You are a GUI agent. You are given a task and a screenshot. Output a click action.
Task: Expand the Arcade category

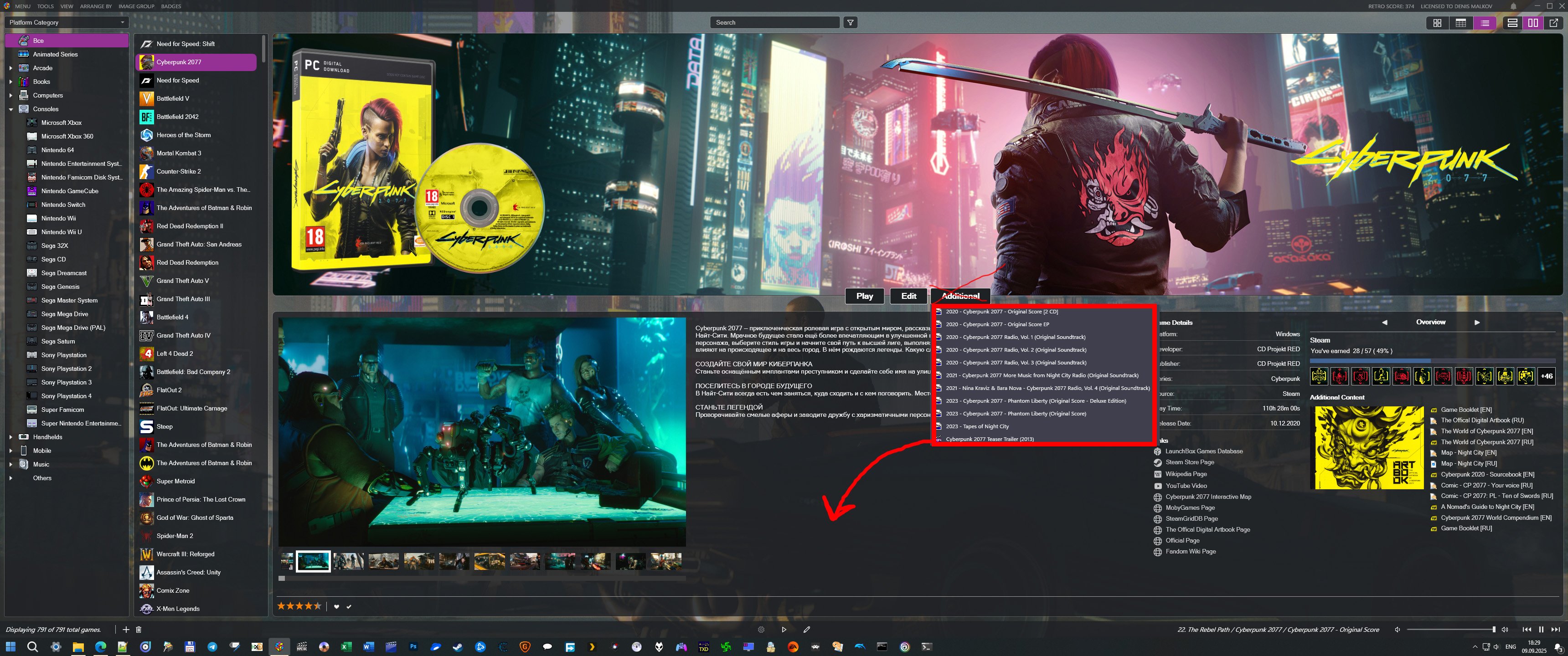point(11,68)
